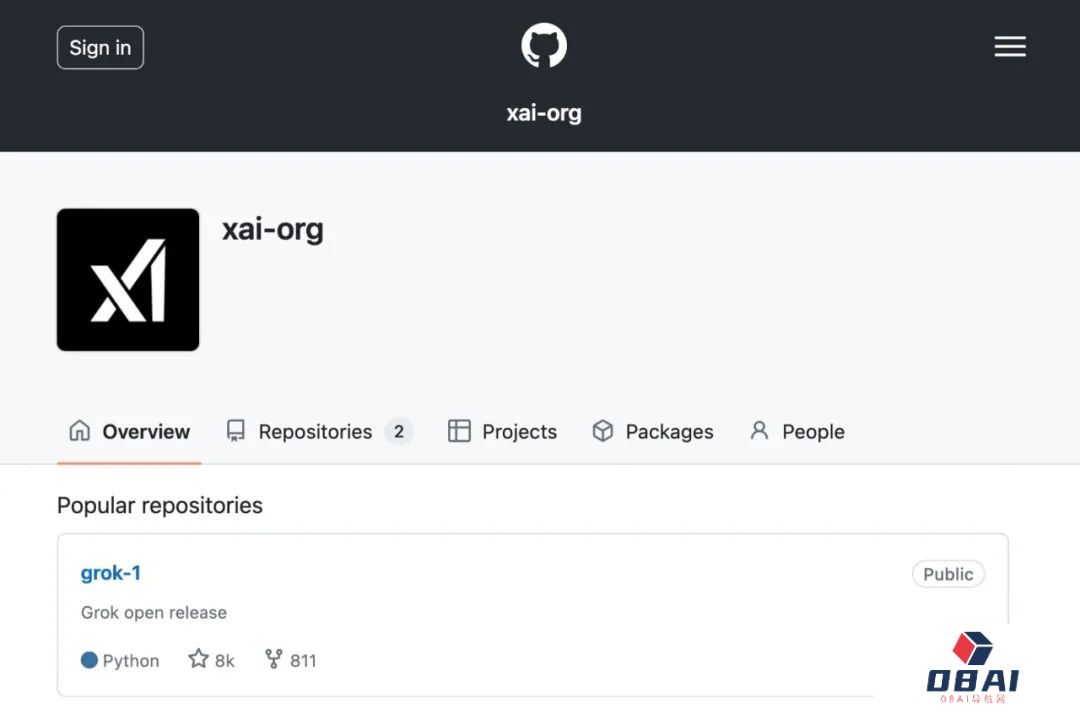Go to the Projects tab
This screenshot has height=714, width=1080.
[519, 432]
